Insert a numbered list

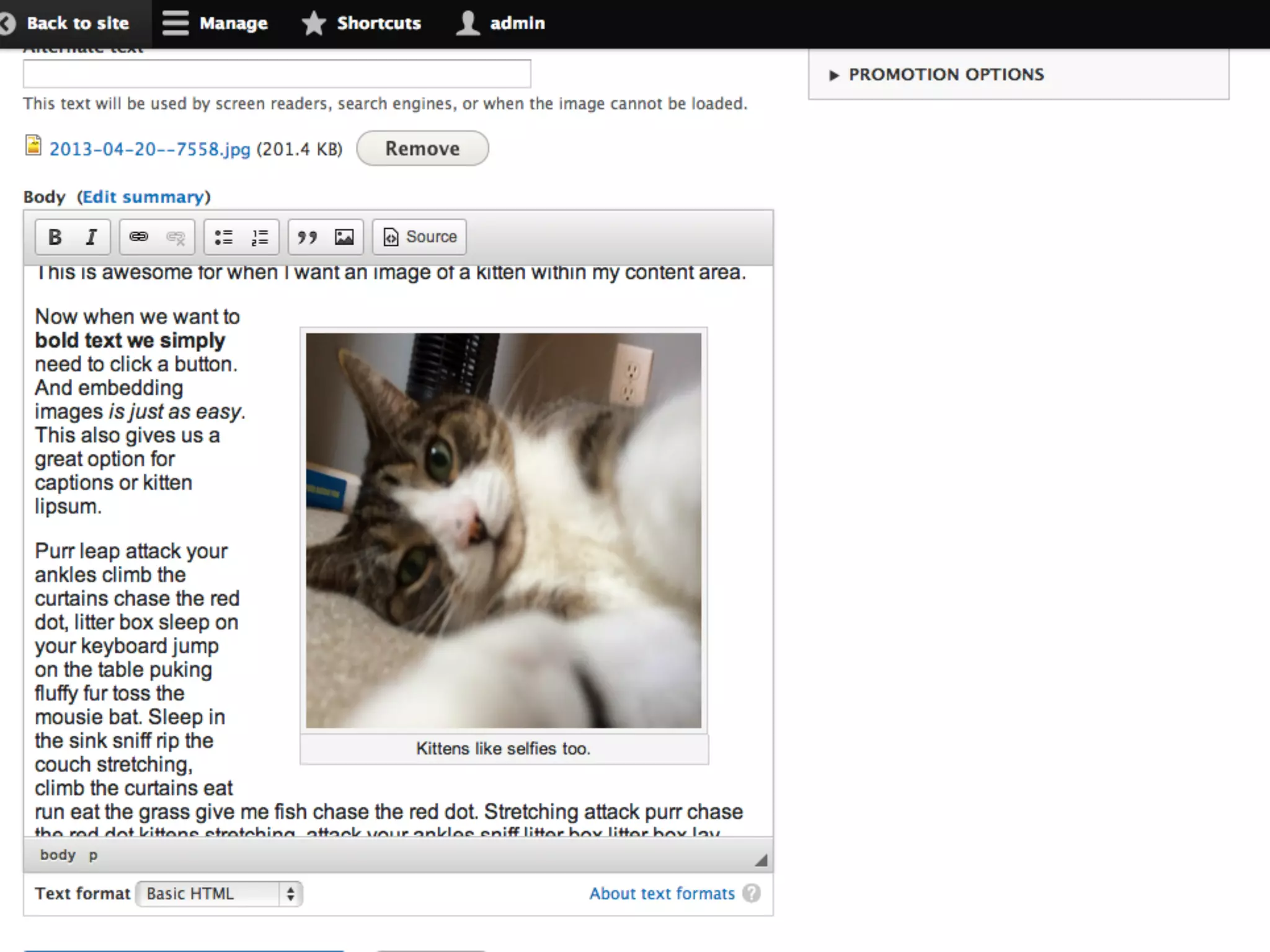coord(260,237)
